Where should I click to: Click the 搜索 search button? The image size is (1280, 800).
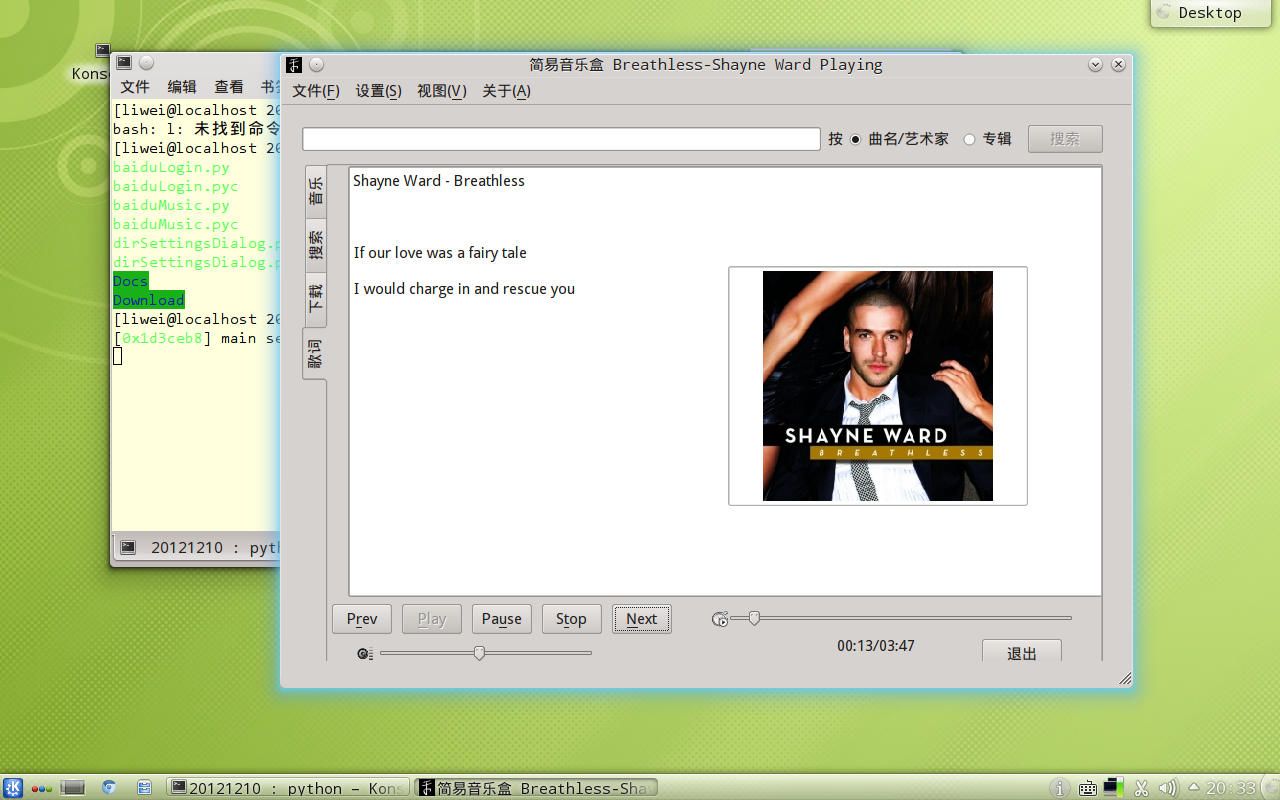[x=1065, y=139]
